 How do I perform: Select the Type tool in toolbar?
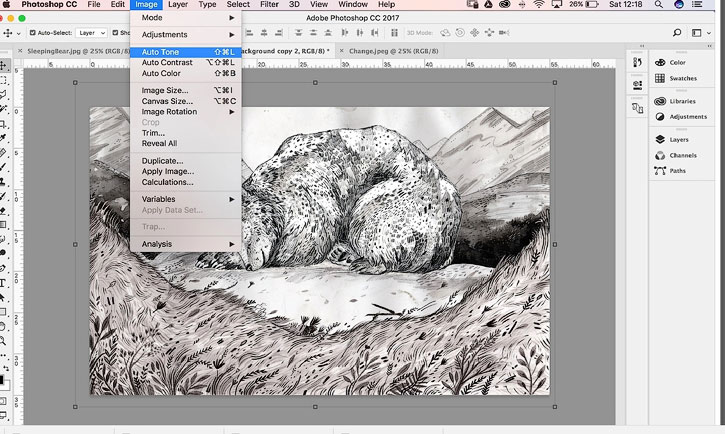(x=3, y=283)
